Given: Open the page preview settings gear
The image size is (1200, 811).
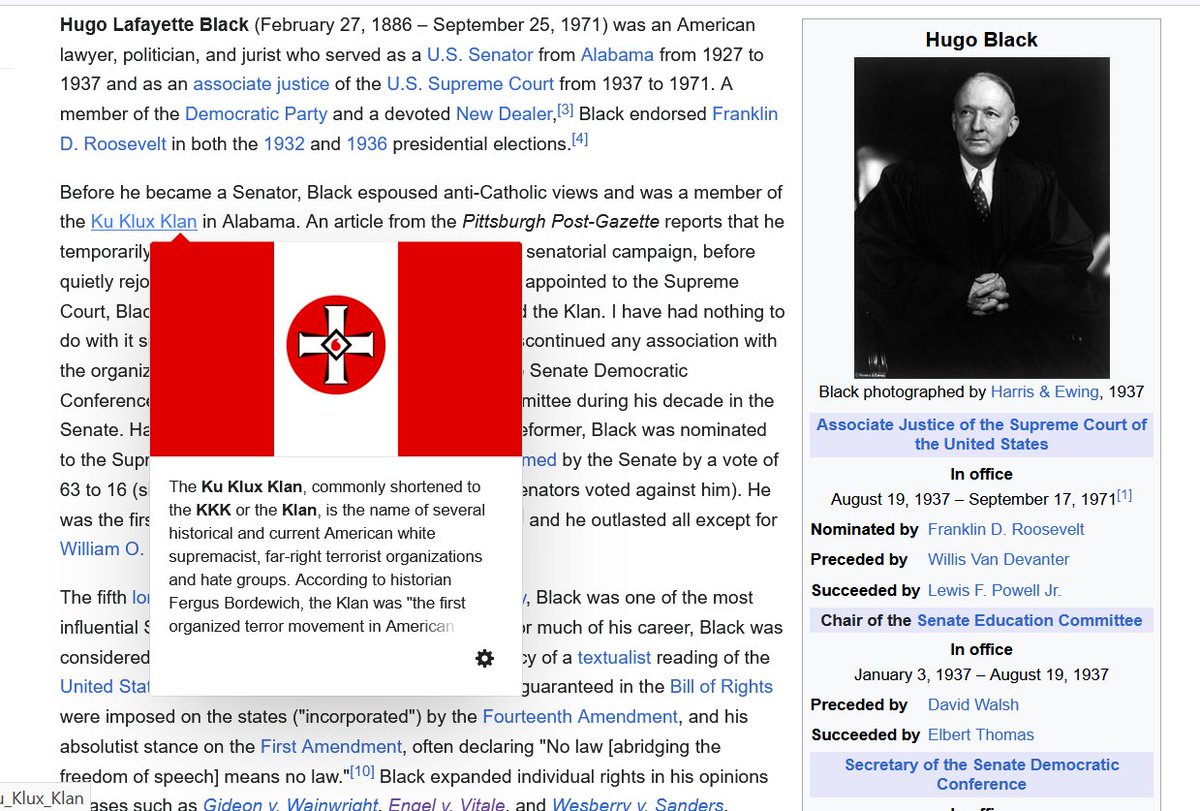Looking at the screenshot, I should (x=484, y=658).
